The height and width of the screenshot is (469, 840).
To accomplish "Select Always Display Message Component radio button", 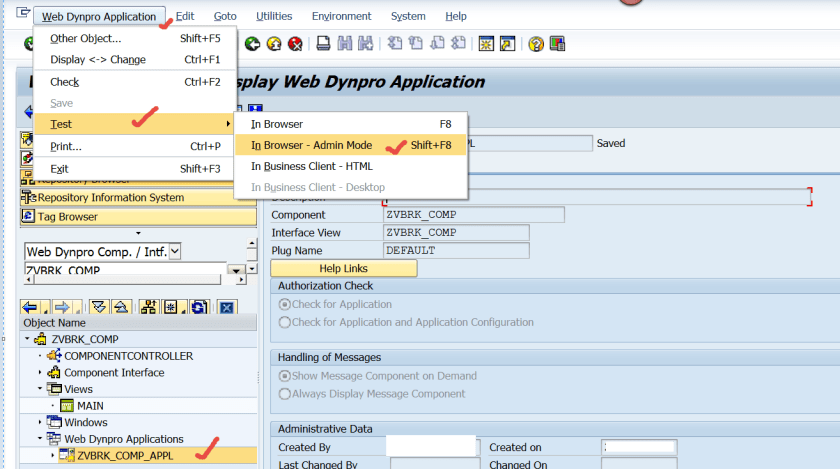I will point(285,394).
